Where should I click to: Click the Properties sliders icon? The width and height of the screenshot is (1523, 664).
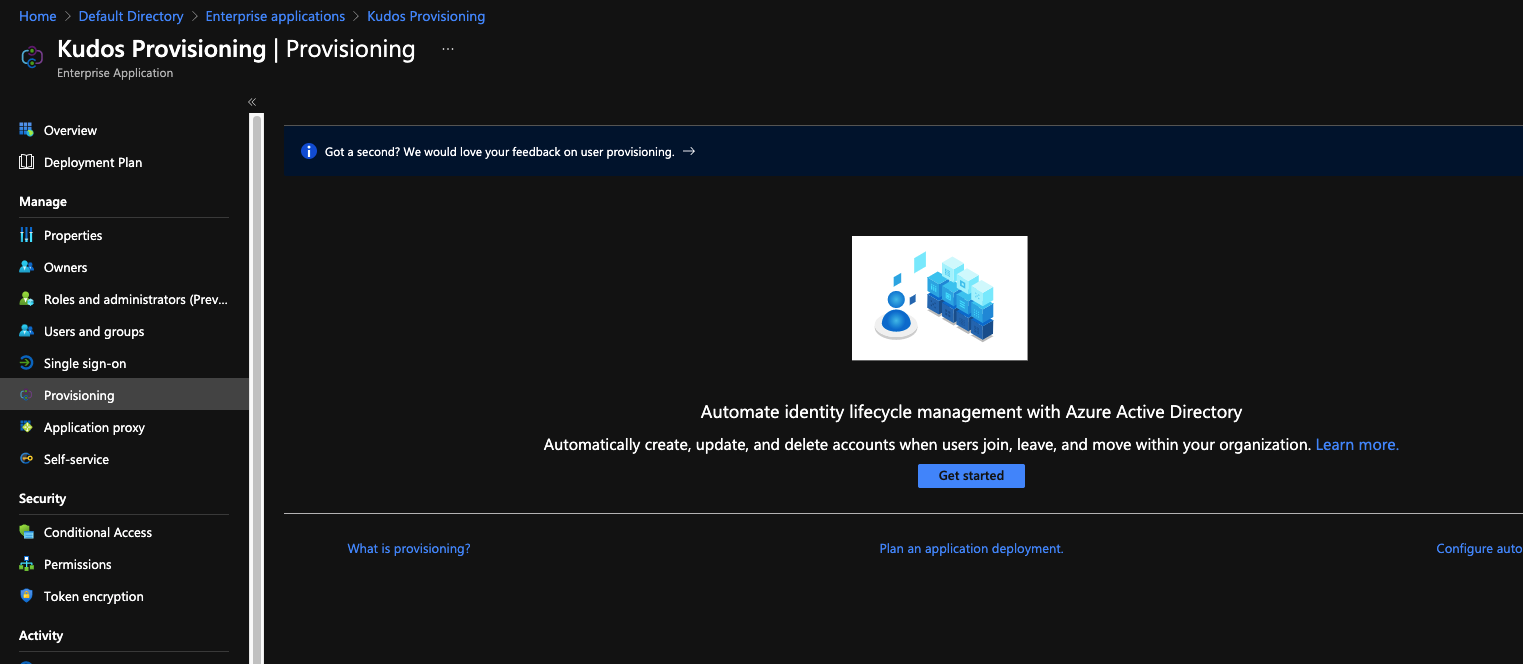(26, 235)
